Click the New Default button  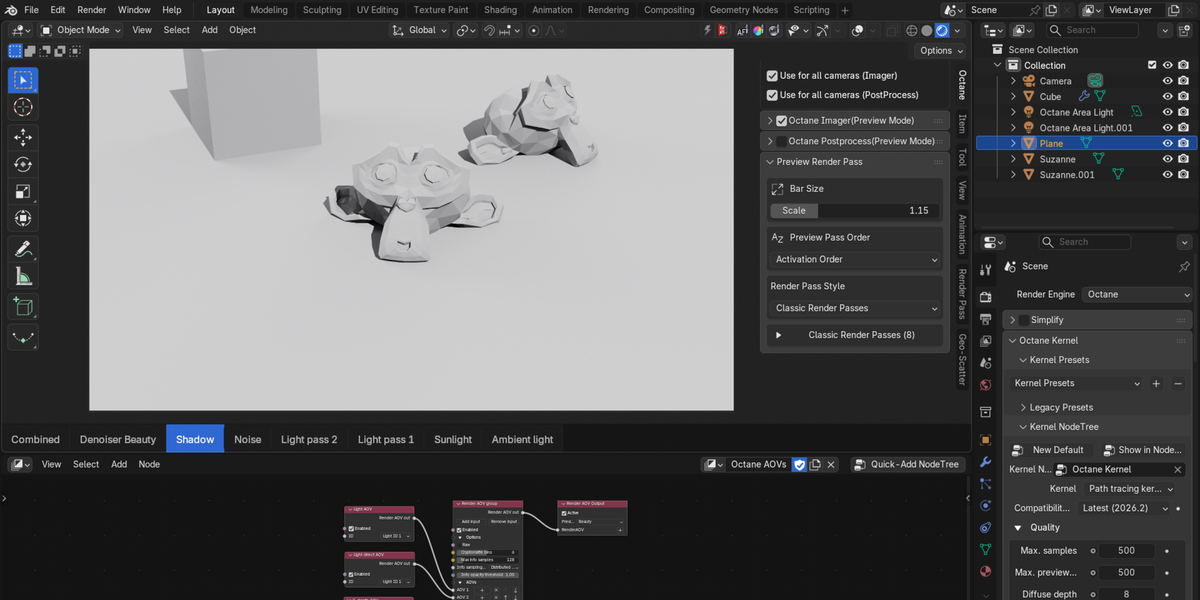(x=1048, y=450)
